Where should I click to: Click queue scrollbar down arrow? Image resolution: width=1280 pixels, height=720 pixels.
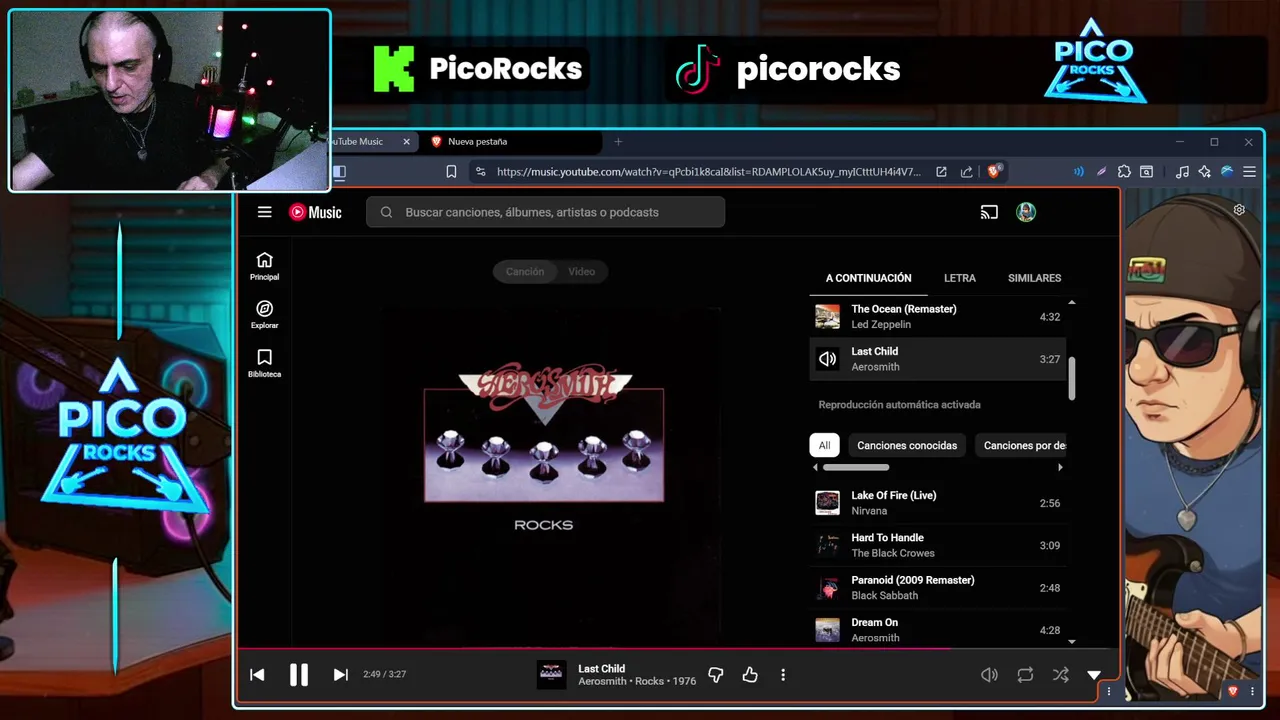coord(1072,641)
